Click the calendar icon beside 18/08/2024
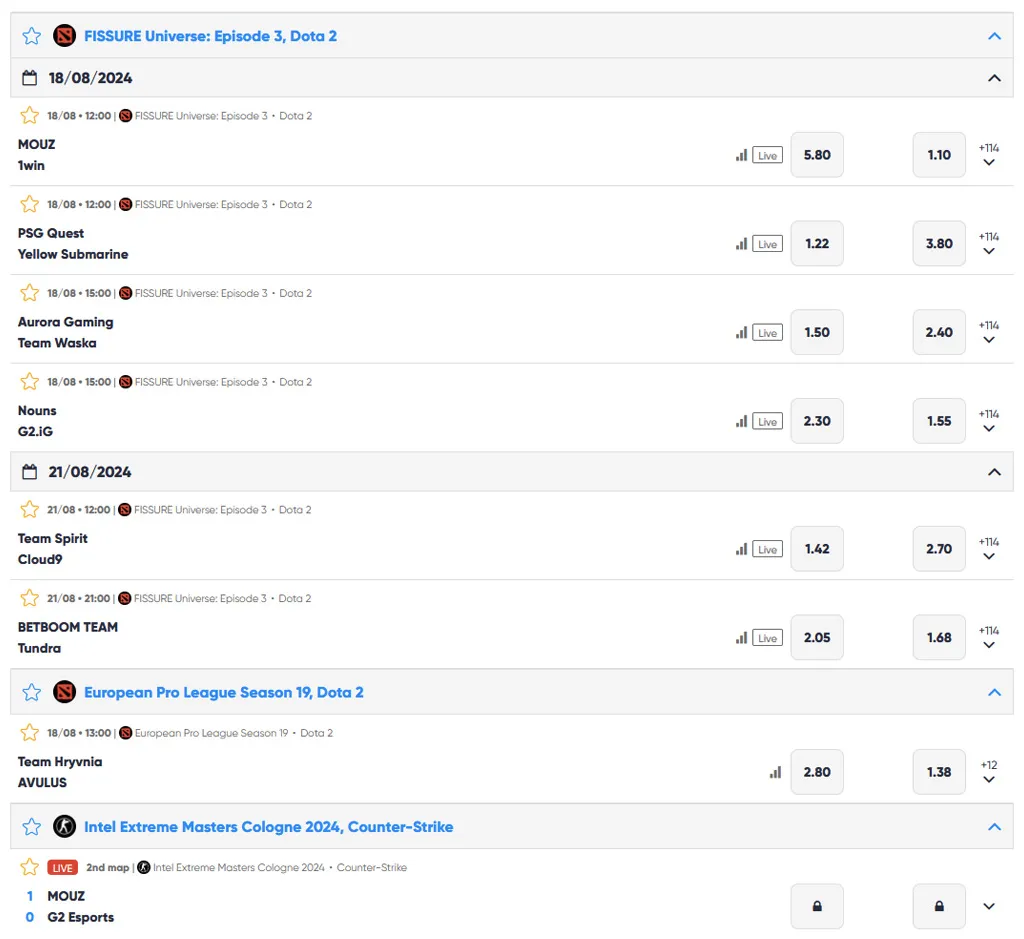 (x=30, y=78)
